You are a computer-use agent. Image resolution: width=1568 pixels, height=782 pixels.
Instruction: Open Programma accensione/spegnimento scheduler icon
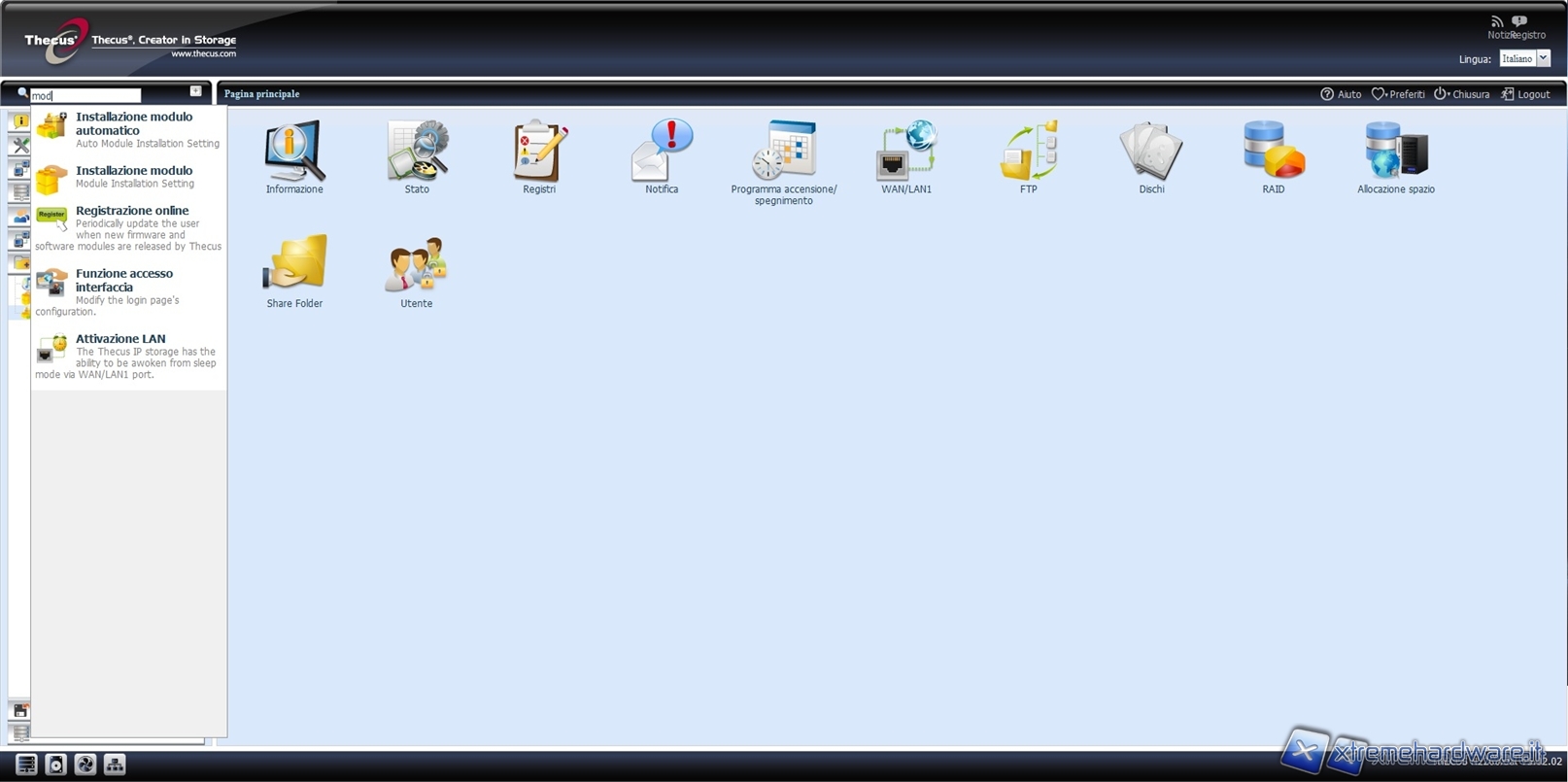(783, 153)
